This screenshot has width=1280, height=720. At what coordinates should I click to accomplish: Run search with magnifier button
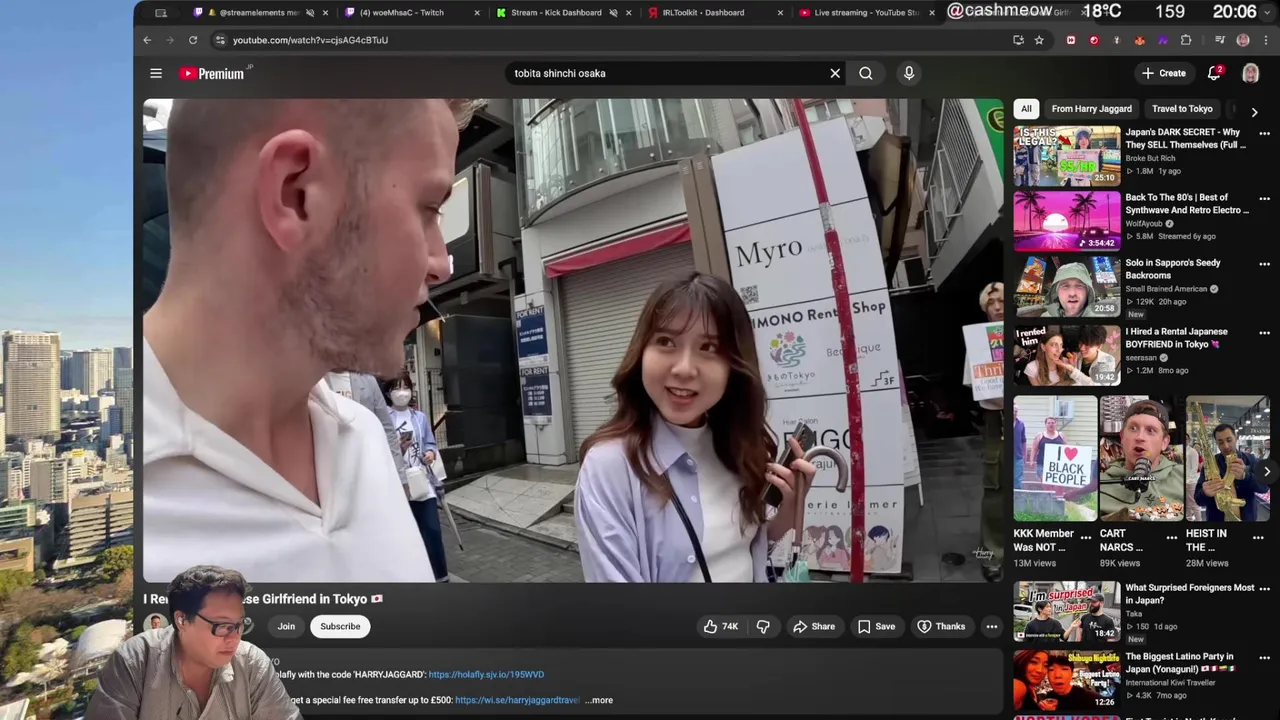click(x=866, y=73)
